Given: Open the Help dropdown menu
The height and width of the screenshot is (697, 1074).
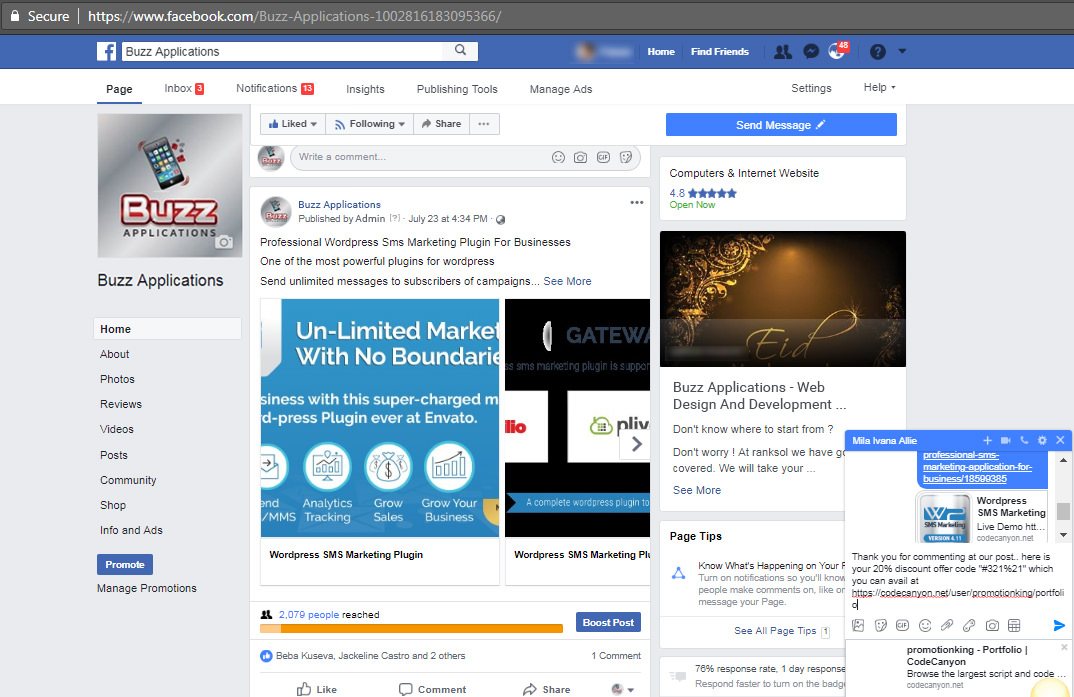Looking at the screenshot, I should tap(879, 88).
